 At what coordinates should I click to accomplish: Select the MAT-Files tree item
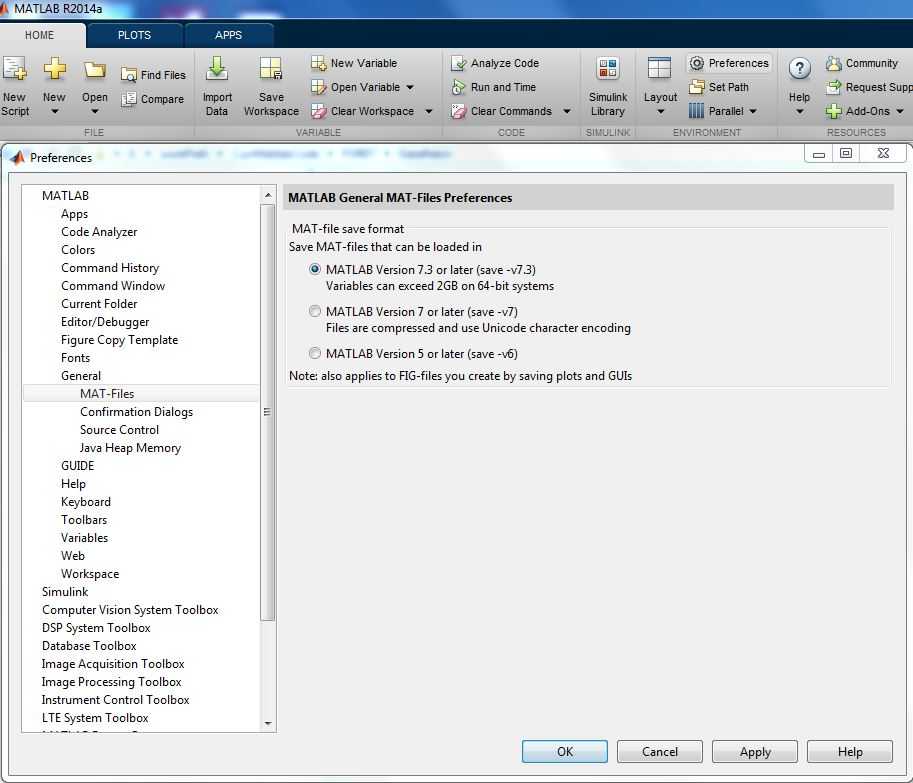click(x=141, y=394)
